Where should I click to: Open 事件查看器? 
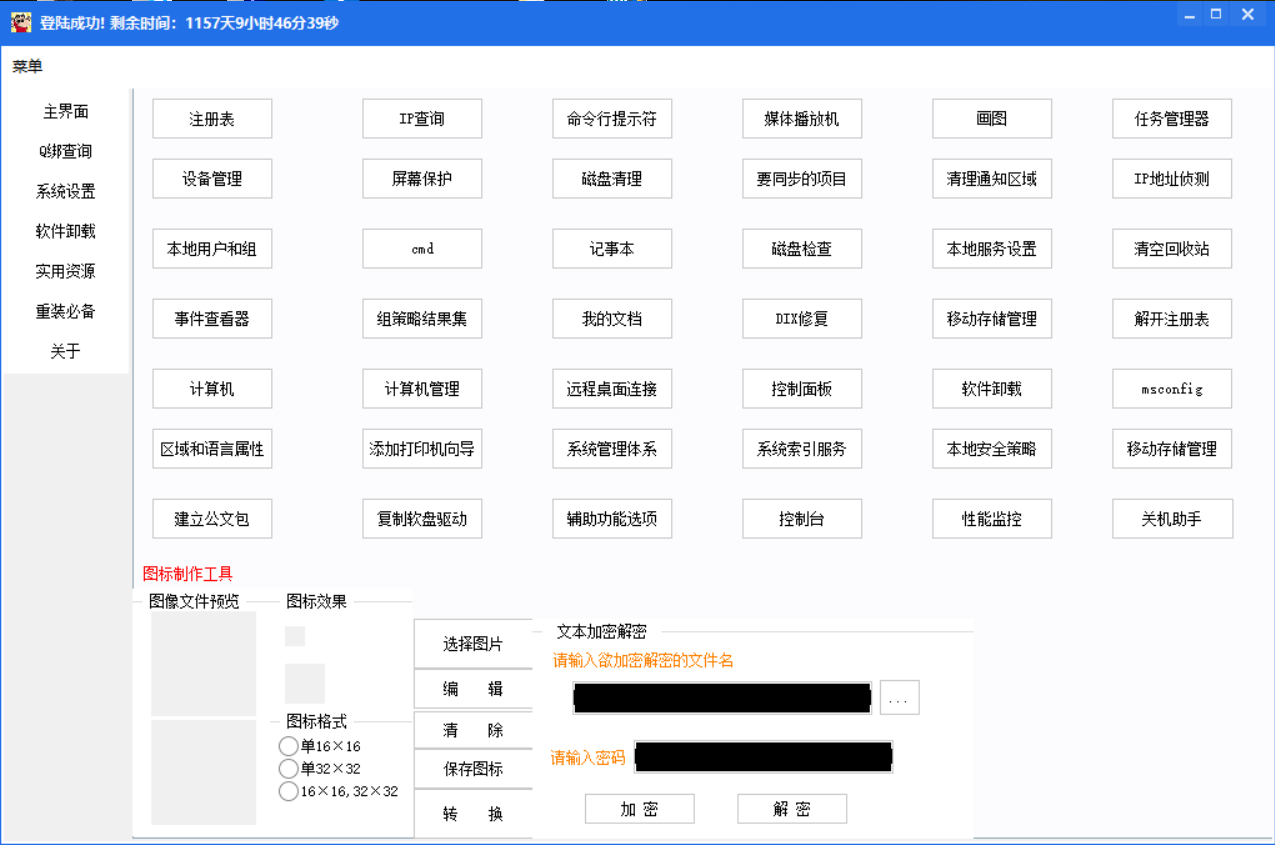pyautogui.click(x=212, y=319)
